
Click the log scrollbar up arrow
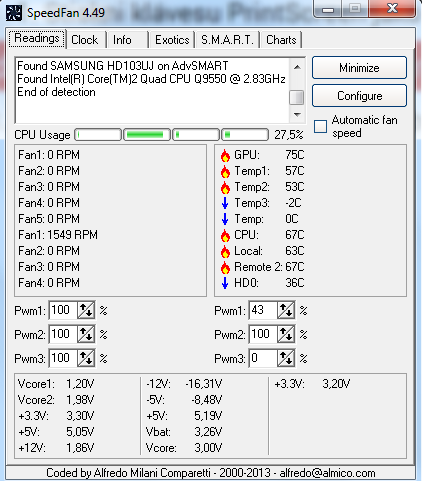coord(297,67)
